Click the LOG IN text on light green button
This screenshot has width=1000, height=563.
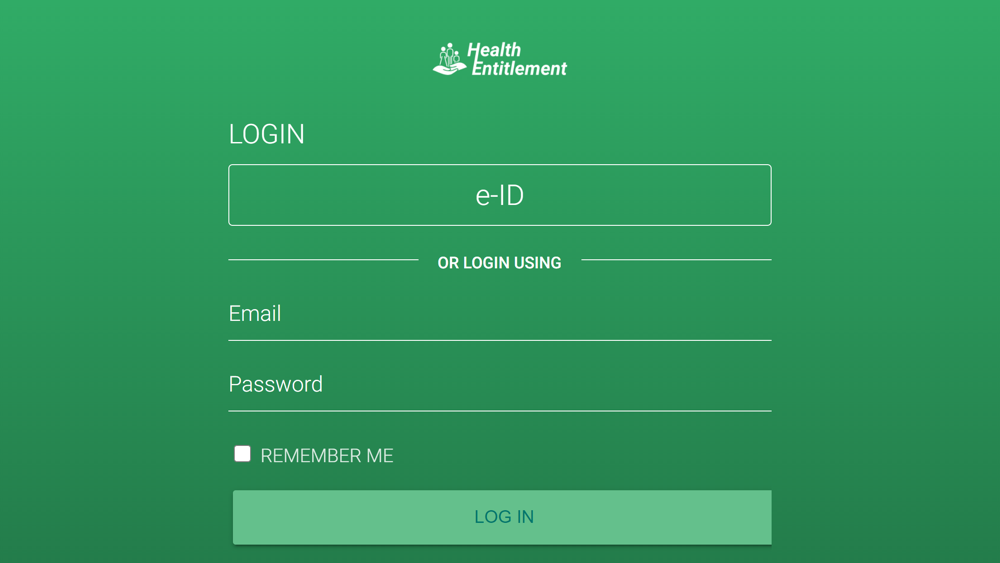point(504,516)
